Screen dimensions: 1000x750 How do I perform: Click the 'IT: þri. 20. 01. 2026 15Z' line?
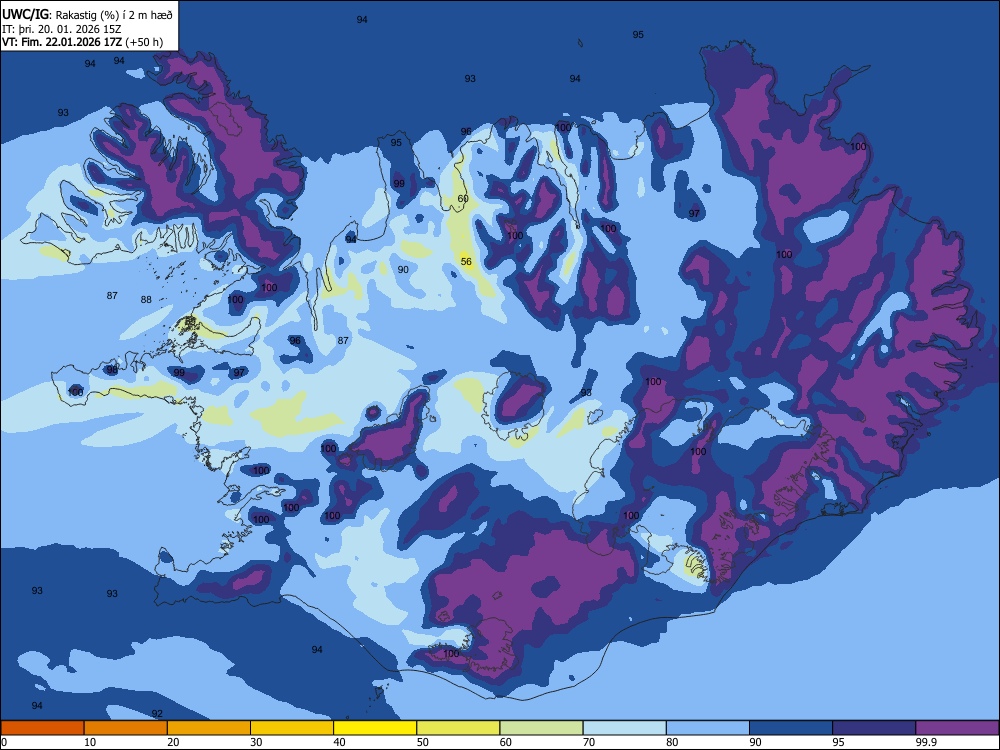pos(62,29)
